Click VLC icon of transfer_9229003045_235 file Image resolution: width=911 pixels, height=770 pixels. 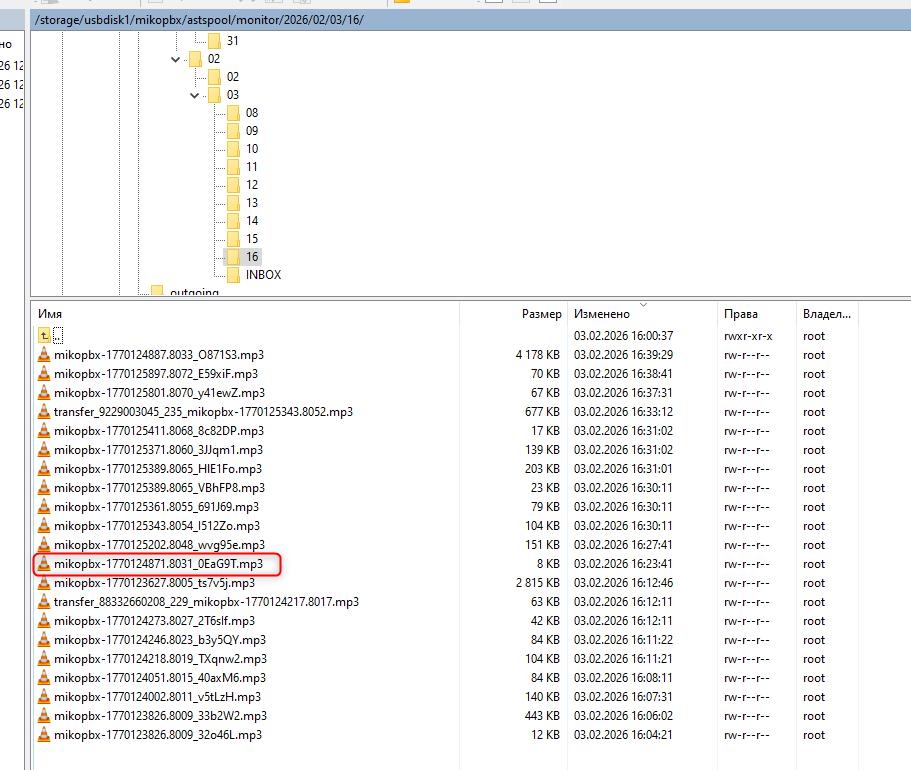43,412
